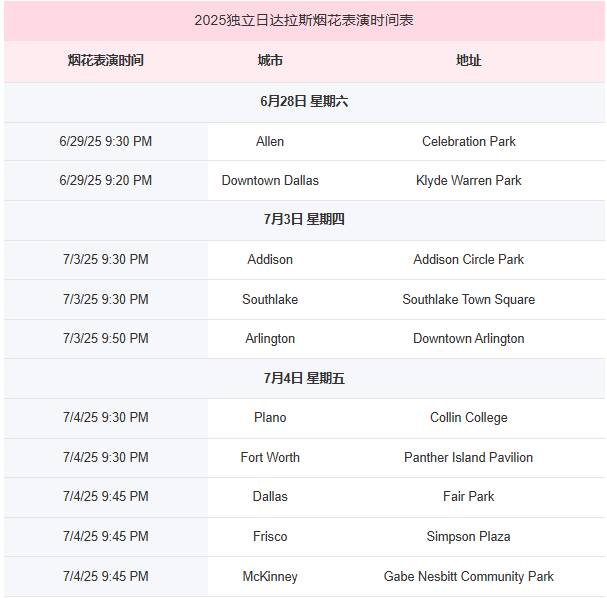Click Collin College address cell
607x598 pixels.
(x=468, y=417)
